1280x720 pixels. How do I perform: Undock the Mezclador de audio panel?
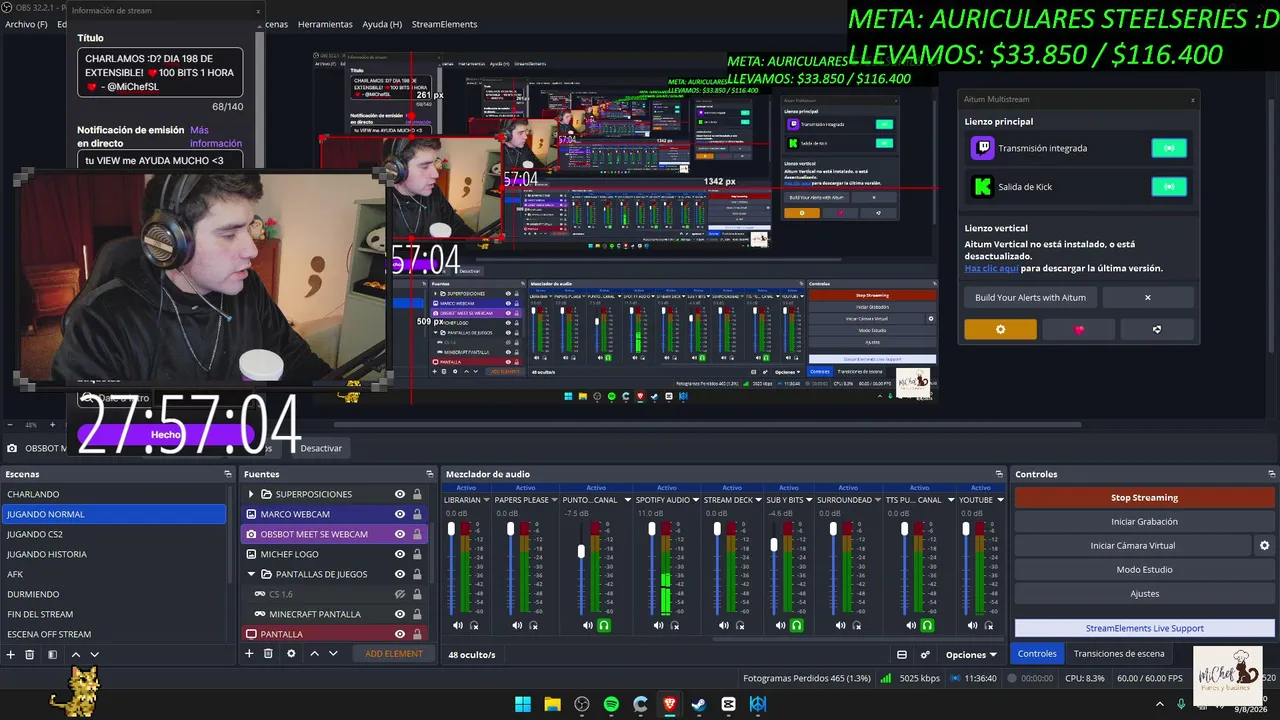[998, 474]
